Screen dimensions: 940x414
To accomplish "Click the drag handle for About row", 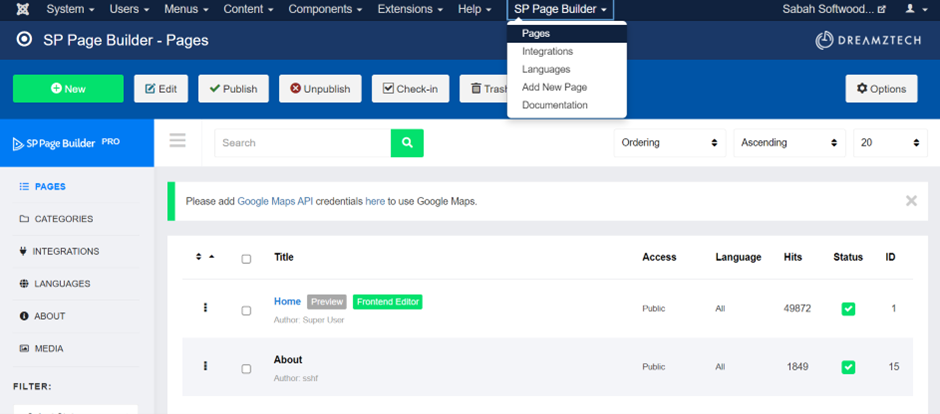I will pos(205,365).
